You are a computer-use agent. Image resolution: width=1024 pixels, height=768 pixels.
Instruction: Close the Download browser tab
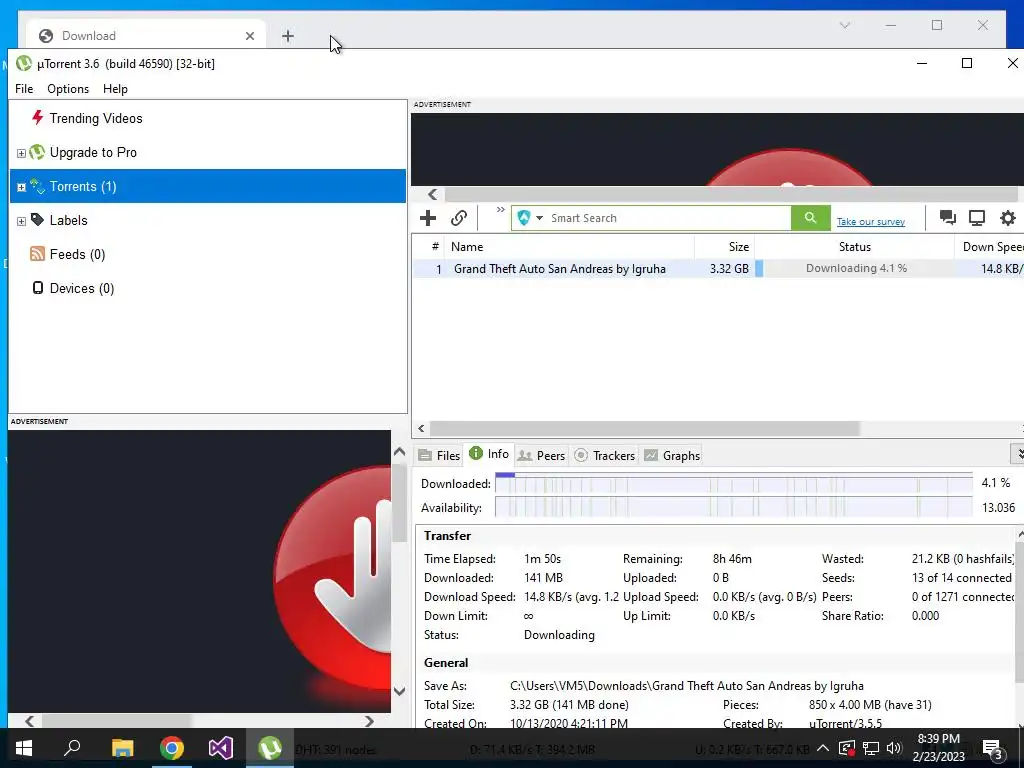(x=249, y=36)
